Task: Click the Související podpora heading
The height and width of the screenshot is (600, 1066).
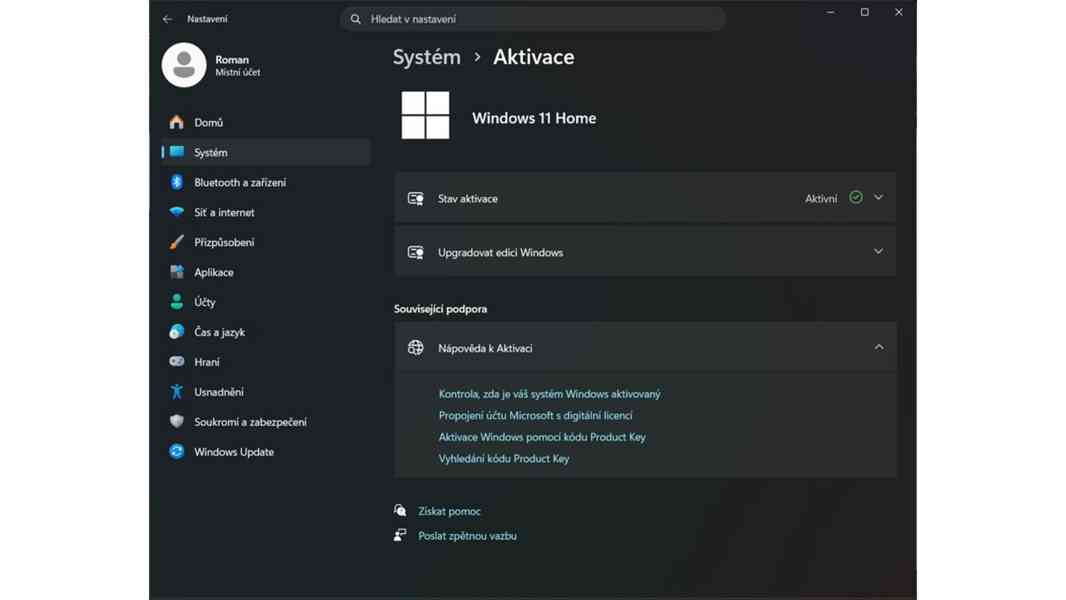Action: click(x=441, y=308)
